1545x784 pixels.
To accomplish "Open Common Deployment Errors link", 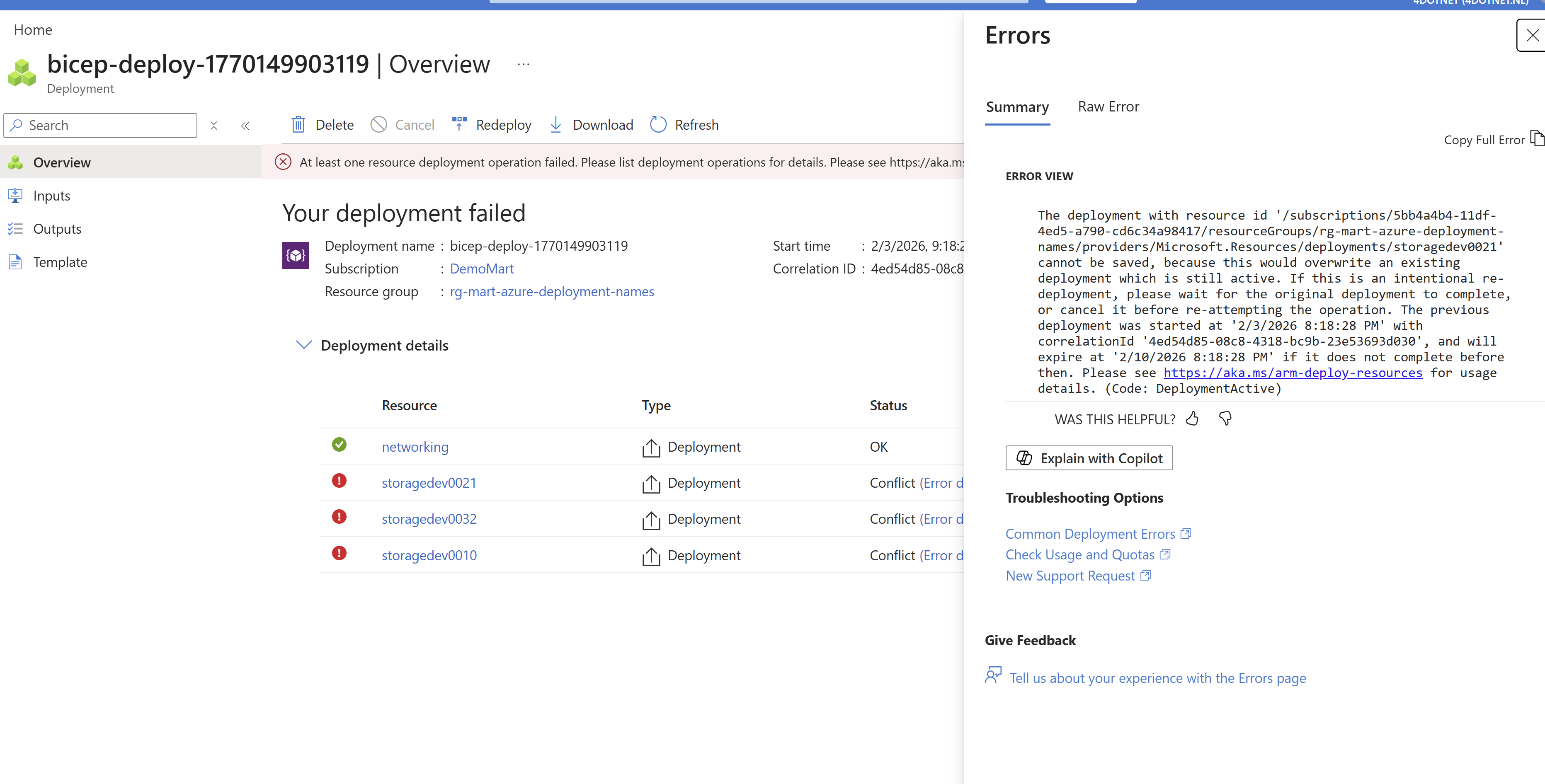I will [x=1090, y=533].
